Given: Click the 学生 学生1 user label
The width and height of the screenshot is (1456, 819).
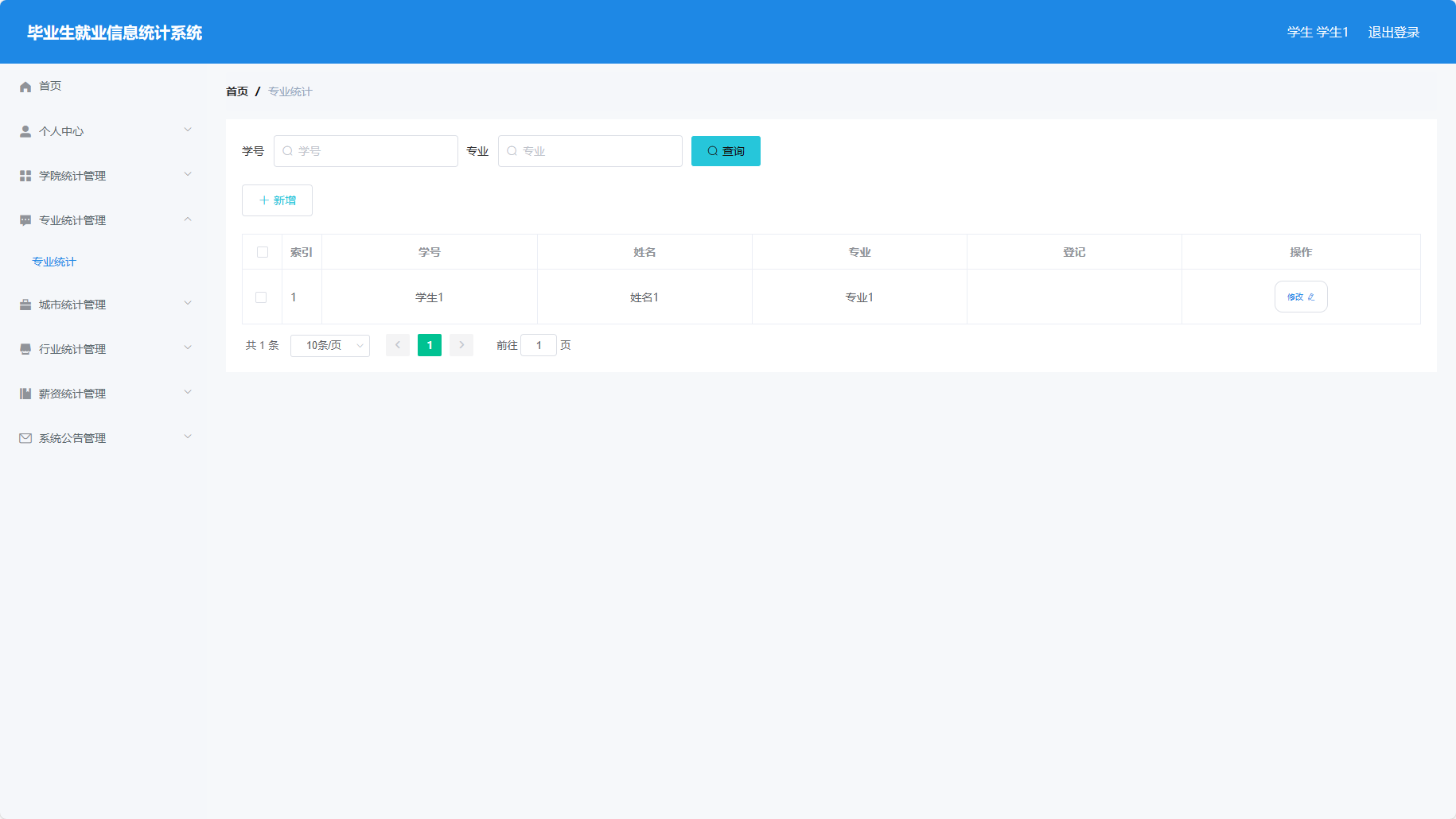Looking at the screenshot, I should [1318, 33].
